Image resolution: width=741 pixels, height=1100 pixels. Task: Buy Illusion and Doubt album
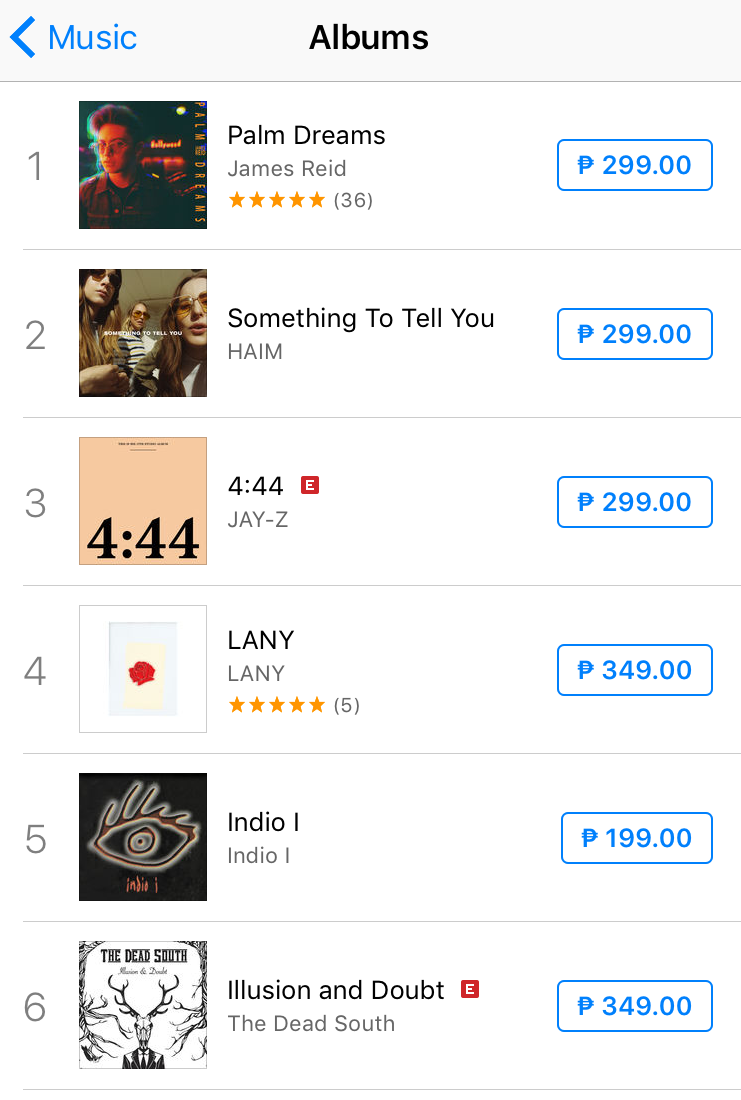[634, 1006]
